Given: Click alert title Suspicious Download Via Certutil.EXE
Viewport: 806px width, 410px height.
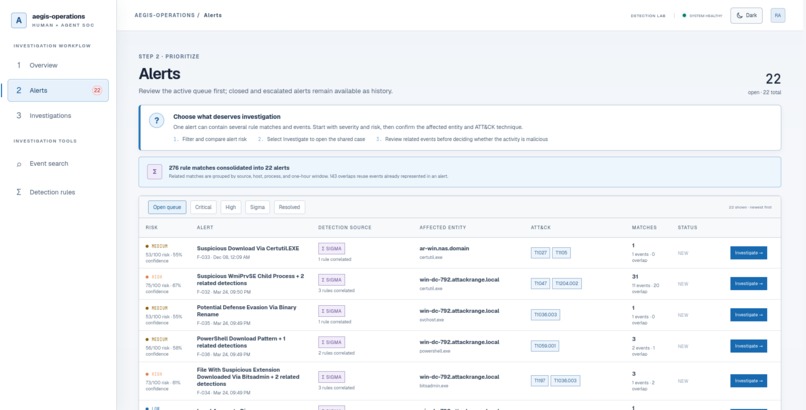Looking at the screenshot, I should pyautogui.click(x=248, y=249).
